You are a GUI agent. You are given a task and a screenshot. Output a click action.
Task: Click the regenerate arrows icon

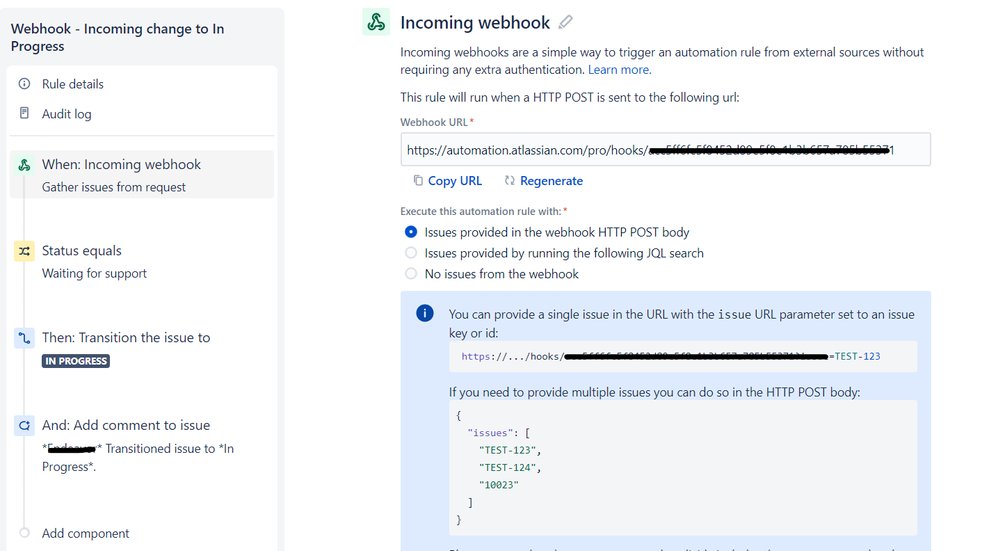coord(509,181)
